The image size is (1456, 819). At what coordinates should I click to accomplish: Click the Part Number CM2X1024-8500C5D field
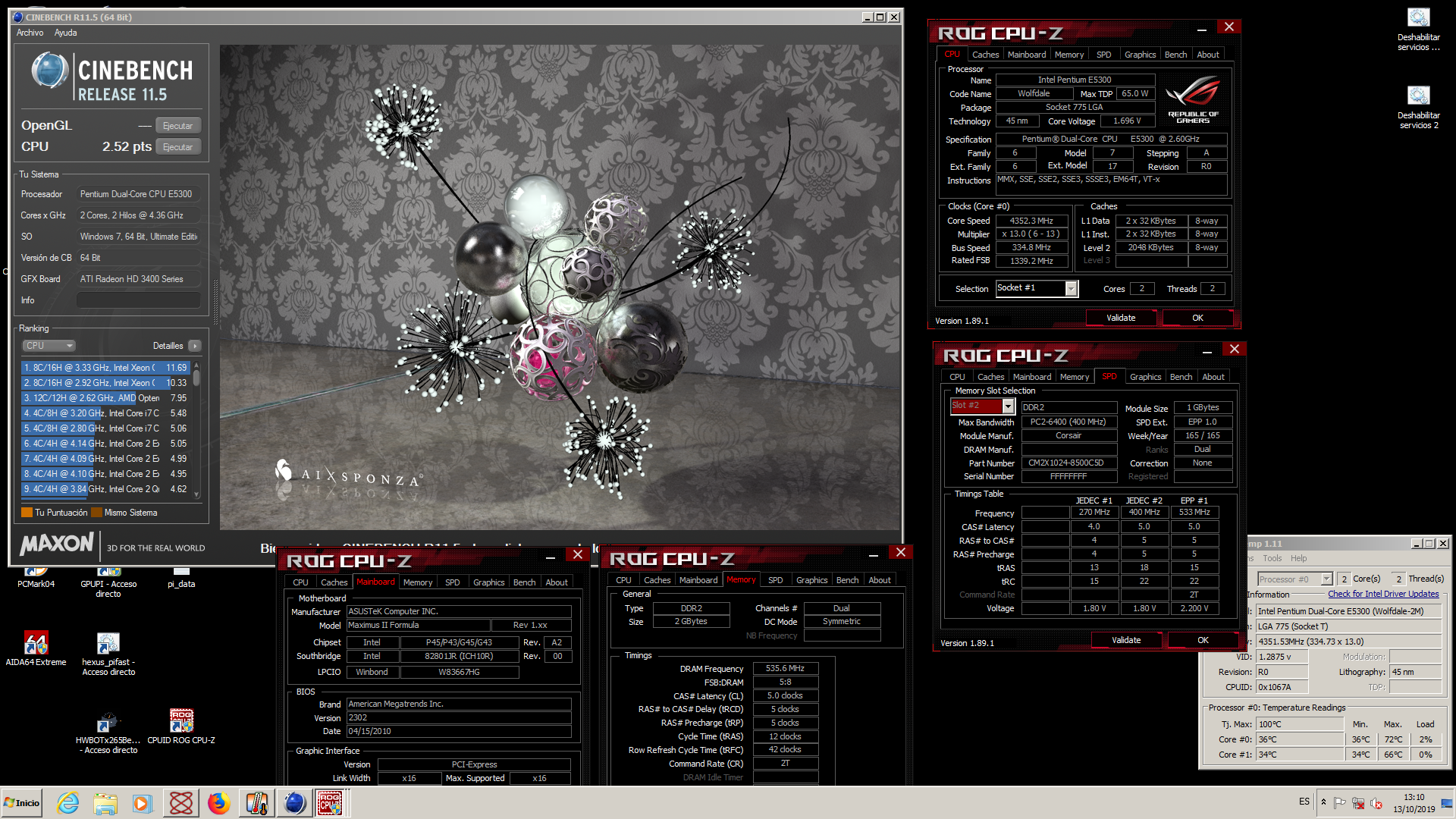tap(1068, 463)
